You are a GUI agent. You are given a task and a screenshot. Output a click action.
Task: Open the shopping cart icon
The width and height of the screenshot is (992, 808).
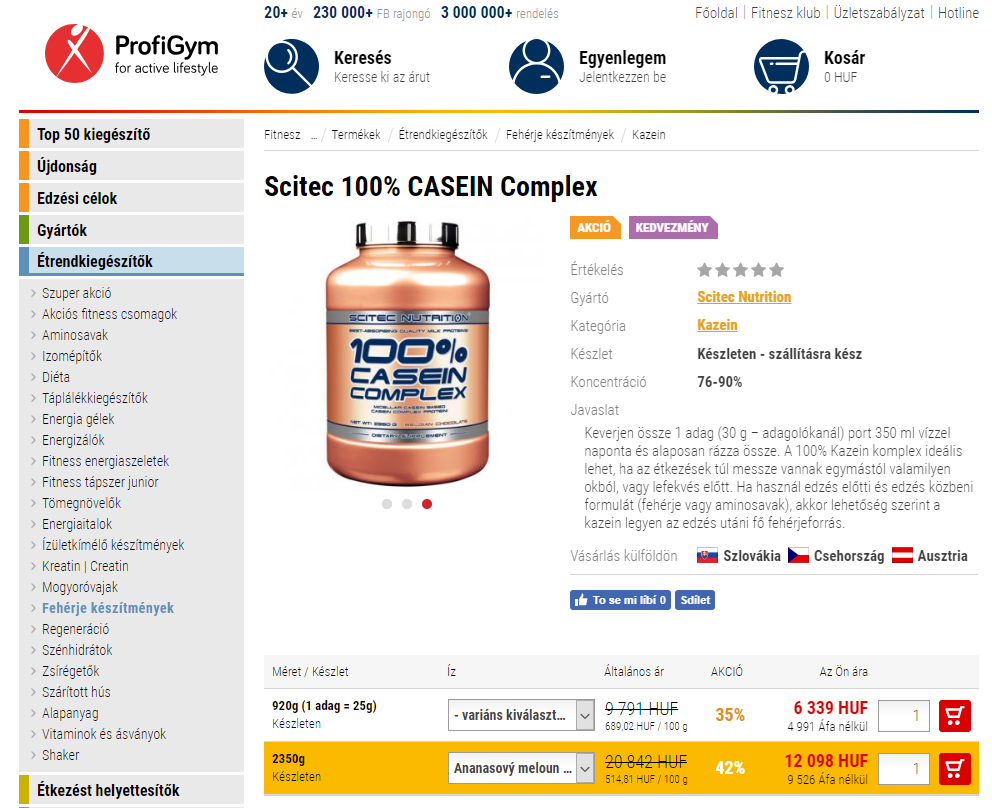tap(781, 66)
